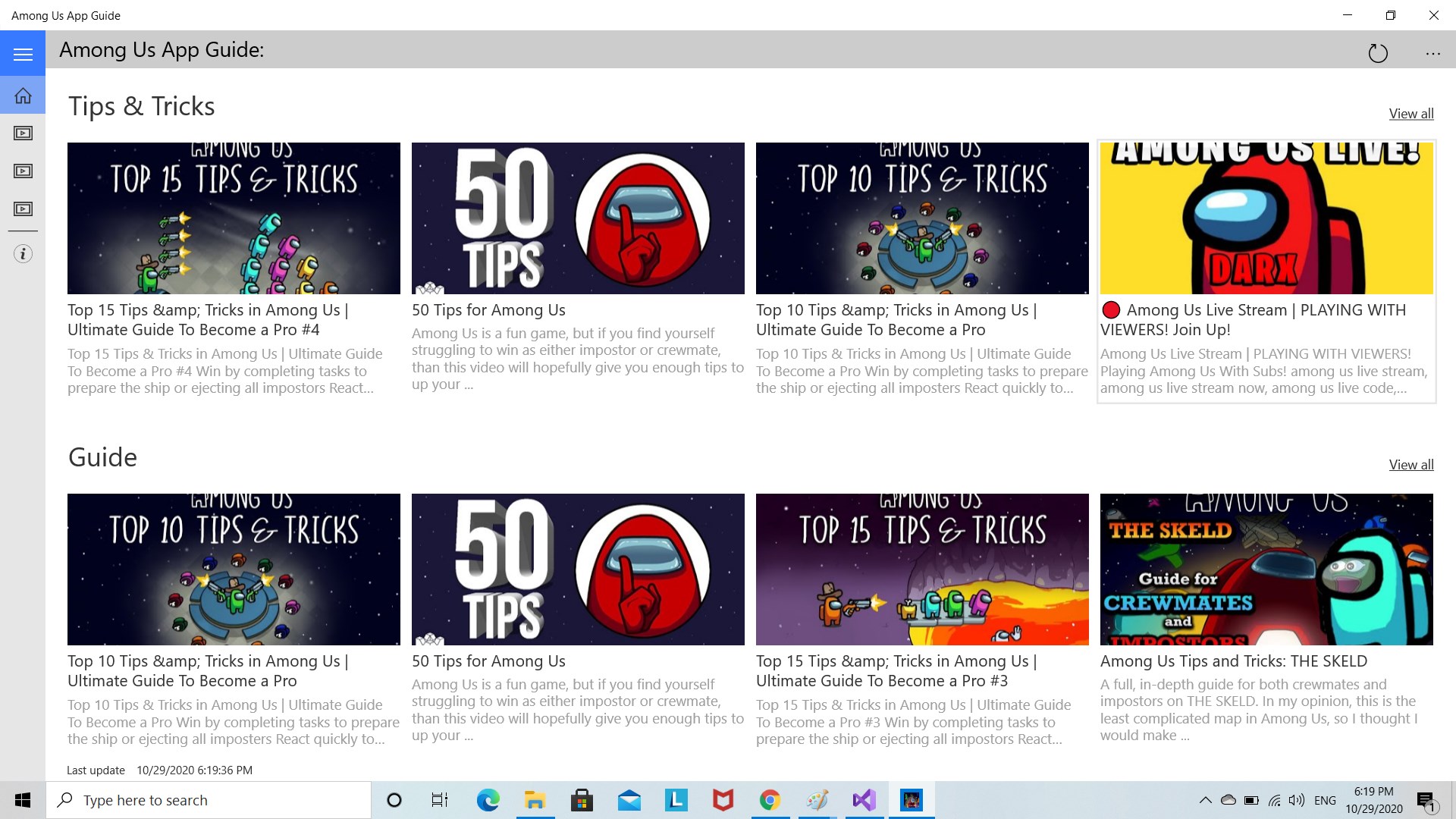Open 50 Tips thumbnail in Guide section
This screenshot has width=1456, height=819.
coord(578,570)
